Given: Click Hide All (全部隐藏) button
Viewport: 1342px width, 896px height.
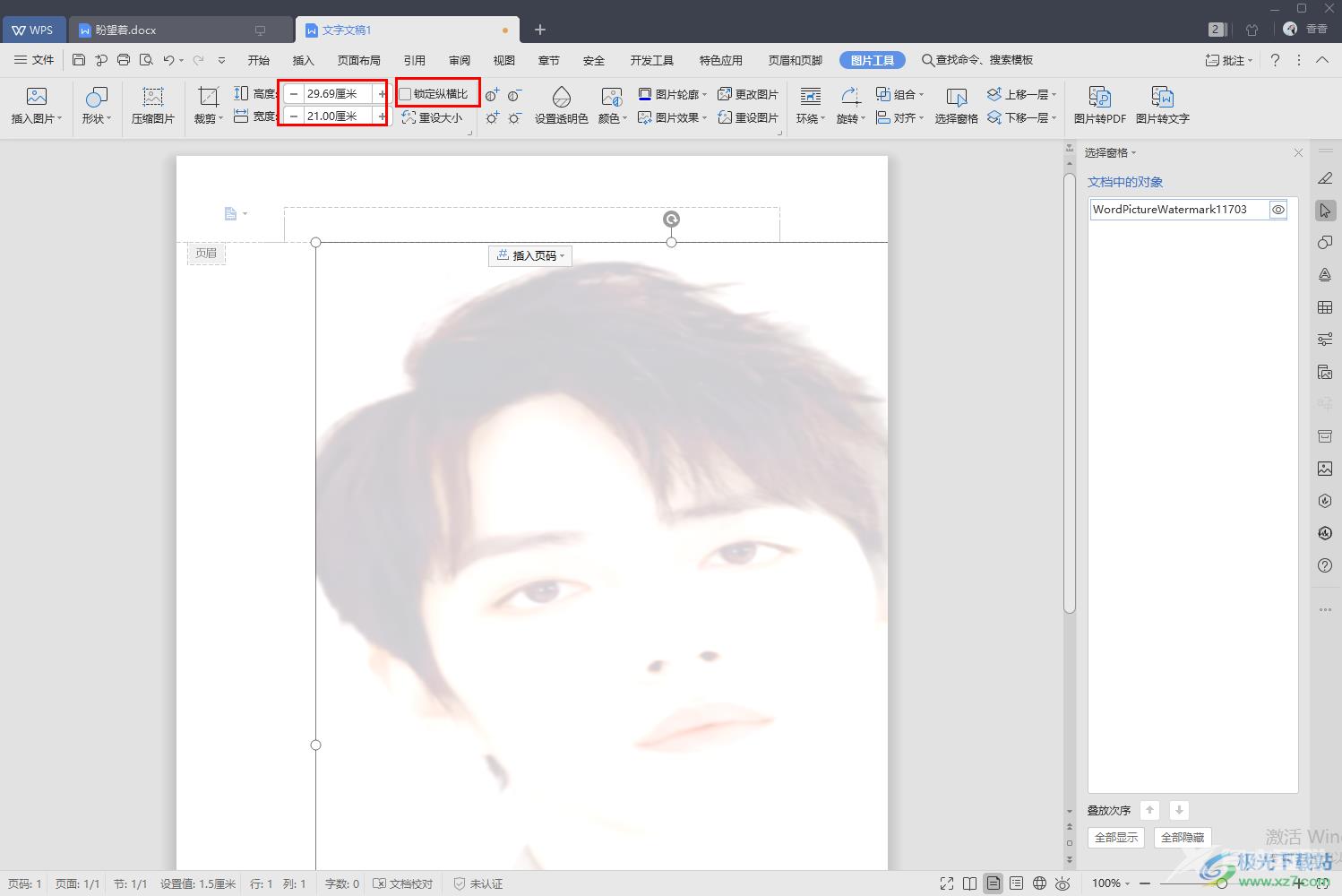Looking at the screenshot, I should pos(1183,837).
